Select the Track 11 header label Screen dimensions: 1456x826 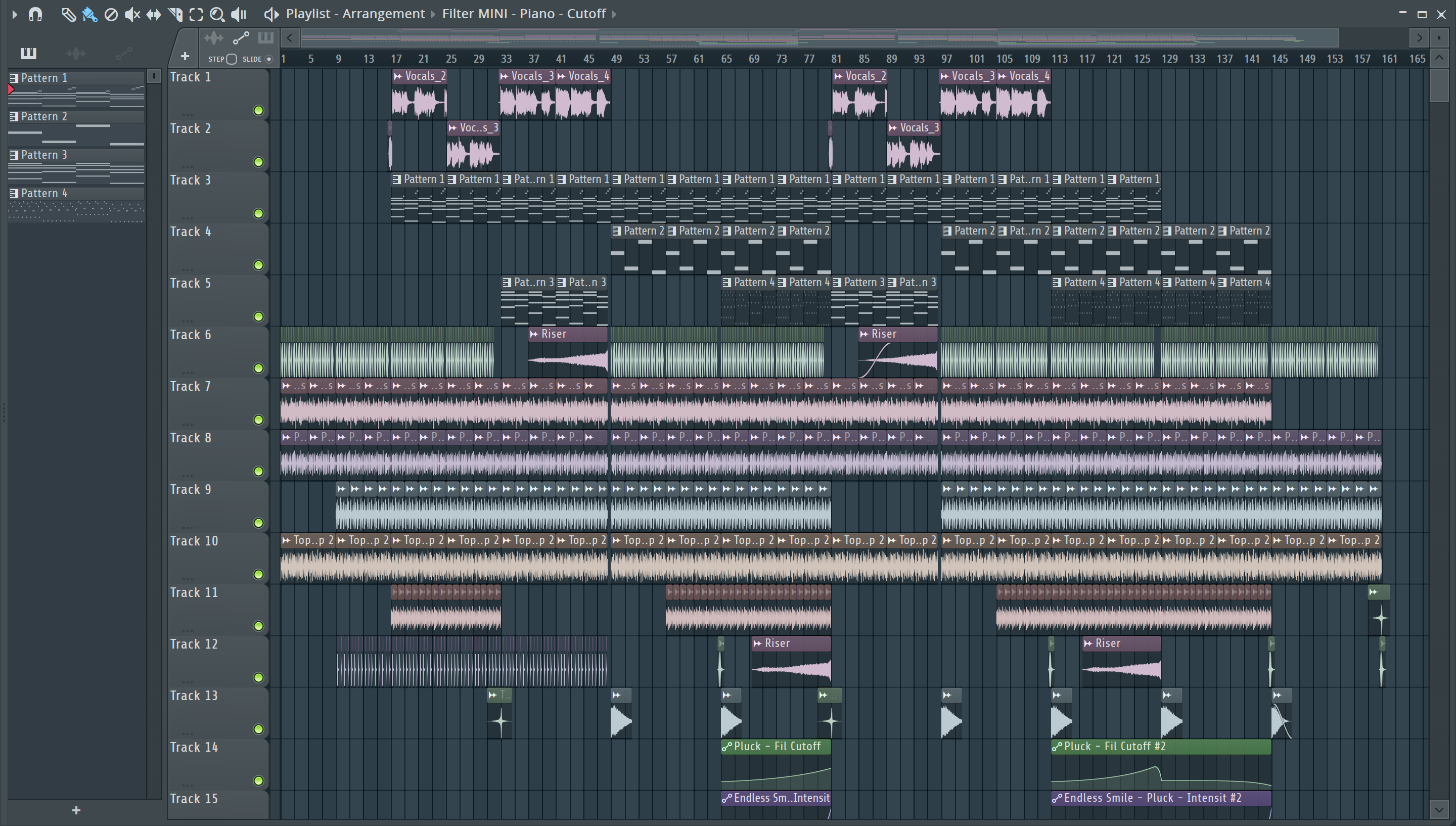coord(194,593)
